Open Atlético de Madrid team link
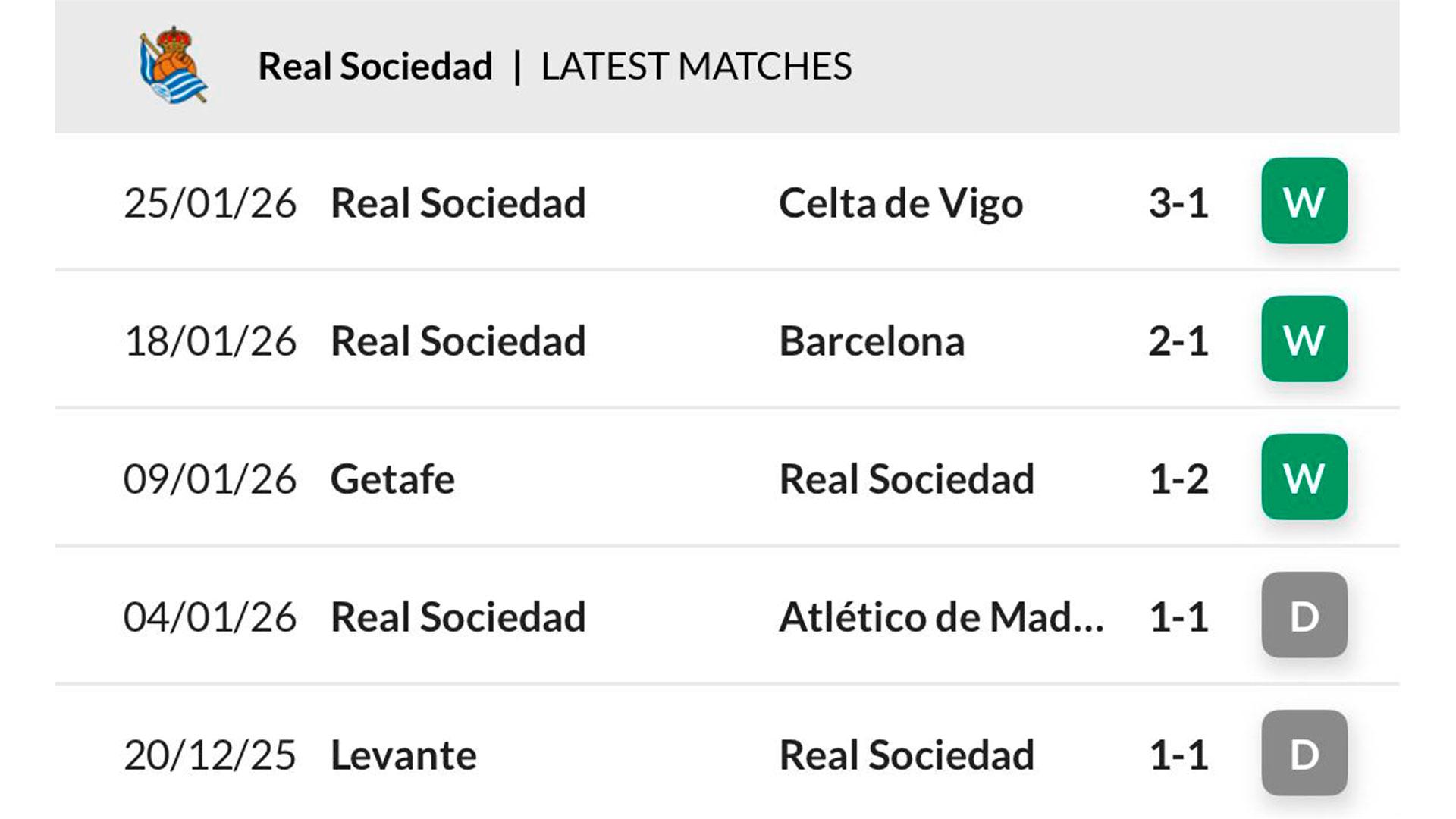Image resolution: width=1456 pixels, height=819 pixels. pyautogui.click(x=940, y=617)
